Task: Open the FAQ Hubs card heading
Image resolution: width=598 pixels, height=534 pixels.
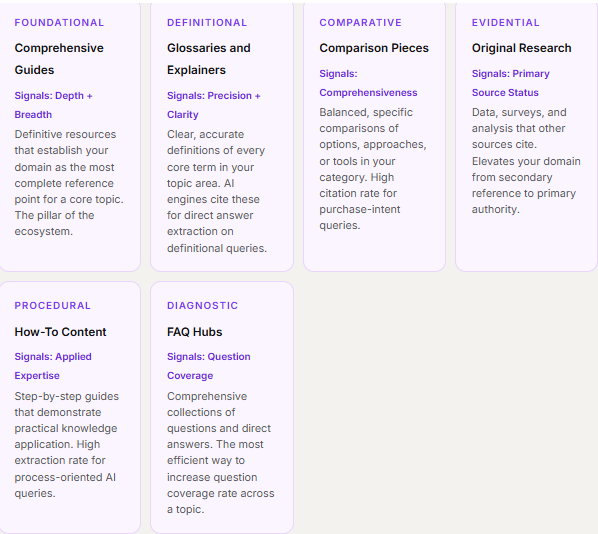Action: coord(195,332)
